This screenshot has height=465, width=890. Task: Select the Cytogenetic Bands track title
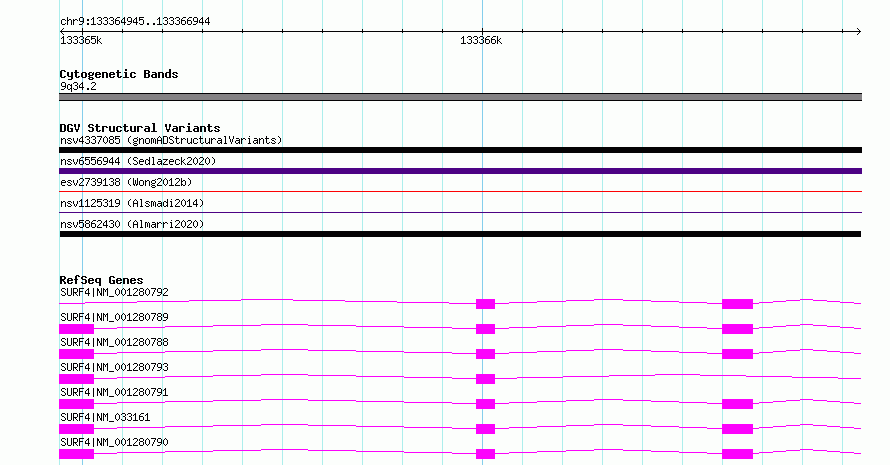[119, 74]
